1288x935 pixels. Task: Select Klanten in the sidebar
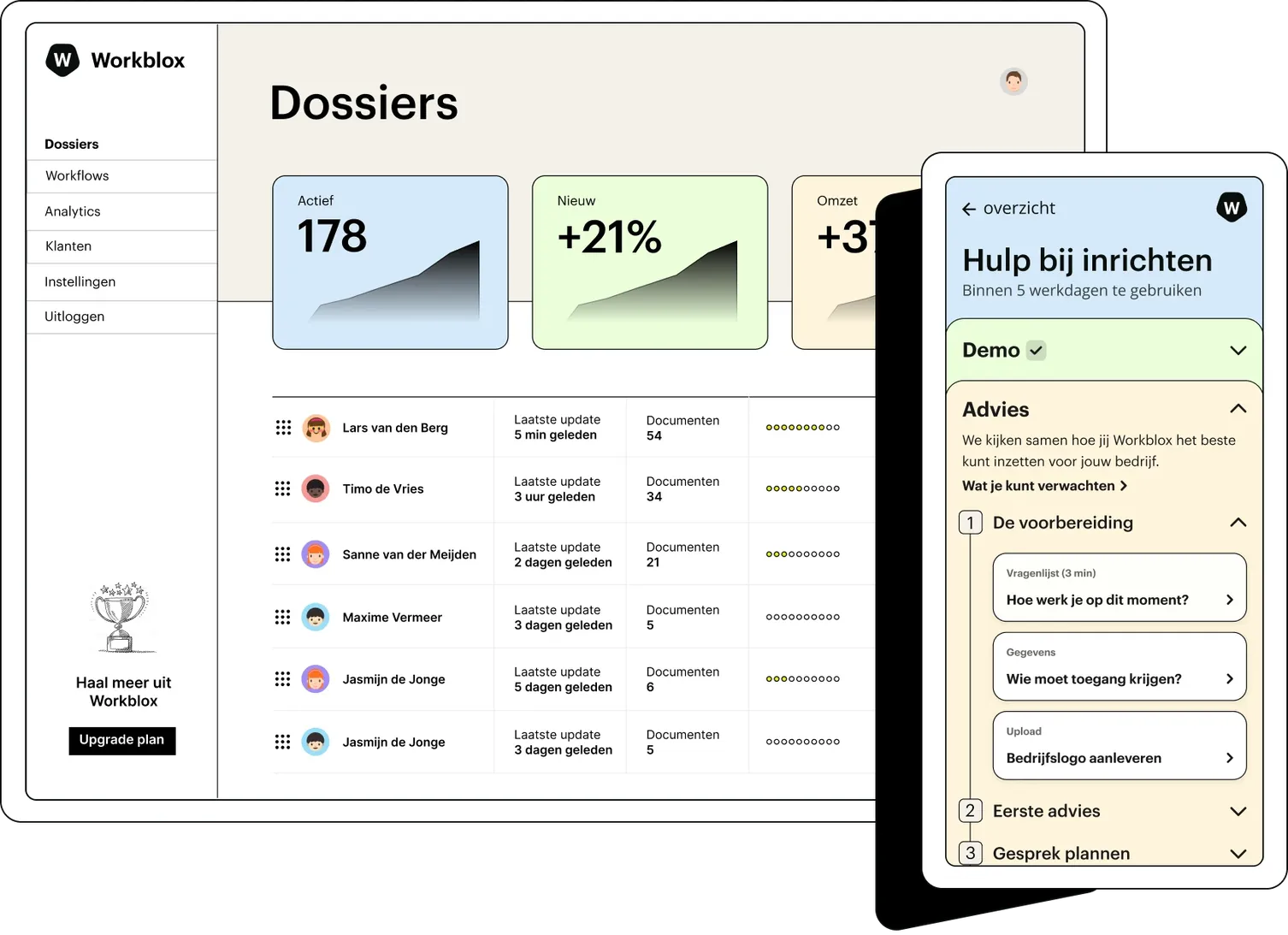pyautogui.click(x=68, y=246)
